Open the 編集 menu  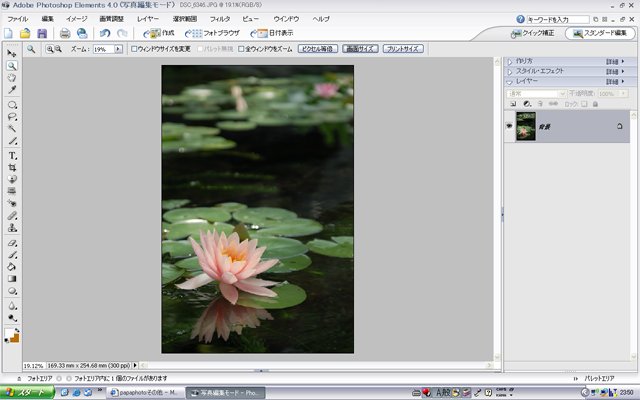tap(47, 19)
